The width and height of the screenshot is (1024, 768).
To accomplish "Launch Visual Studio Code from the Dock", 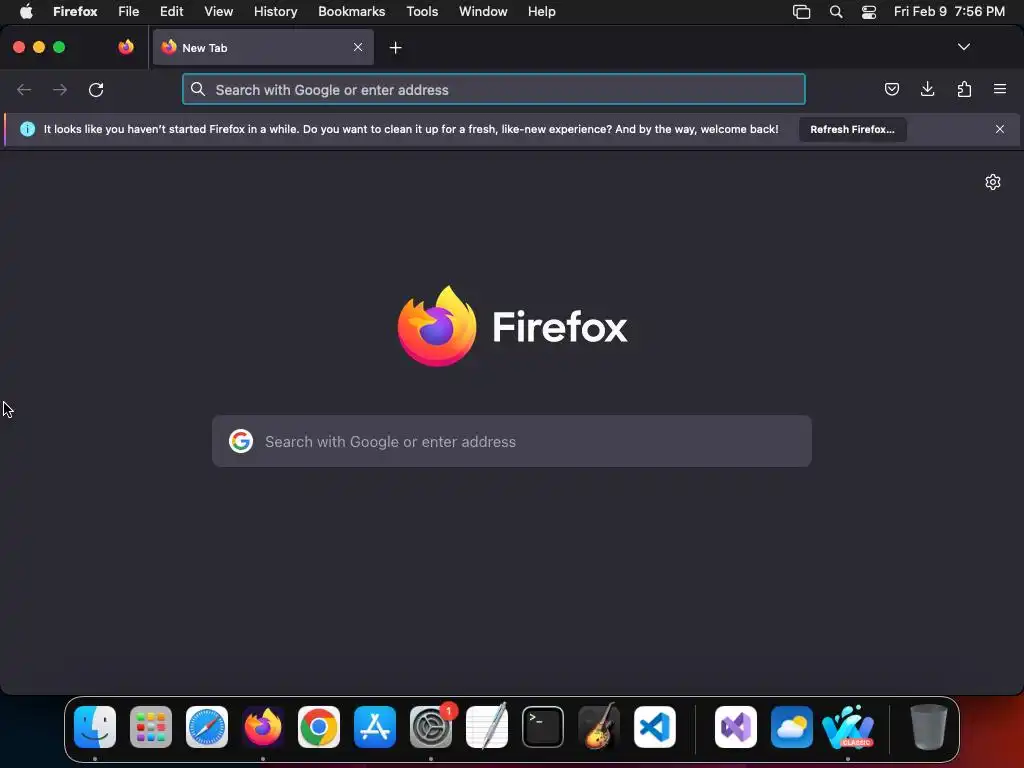I will [x=654, y=727].
